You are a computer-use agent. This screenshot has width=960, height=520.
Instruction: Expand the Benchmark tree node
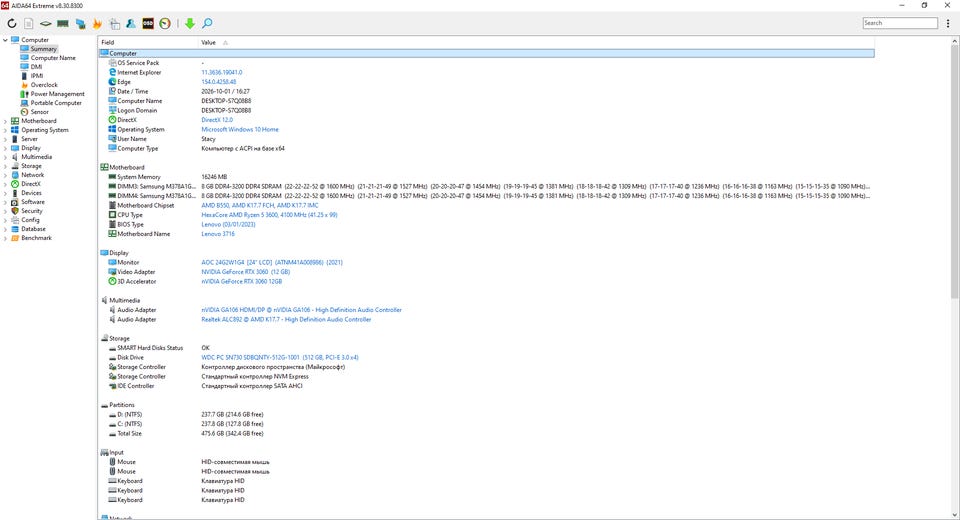[6, 238]
